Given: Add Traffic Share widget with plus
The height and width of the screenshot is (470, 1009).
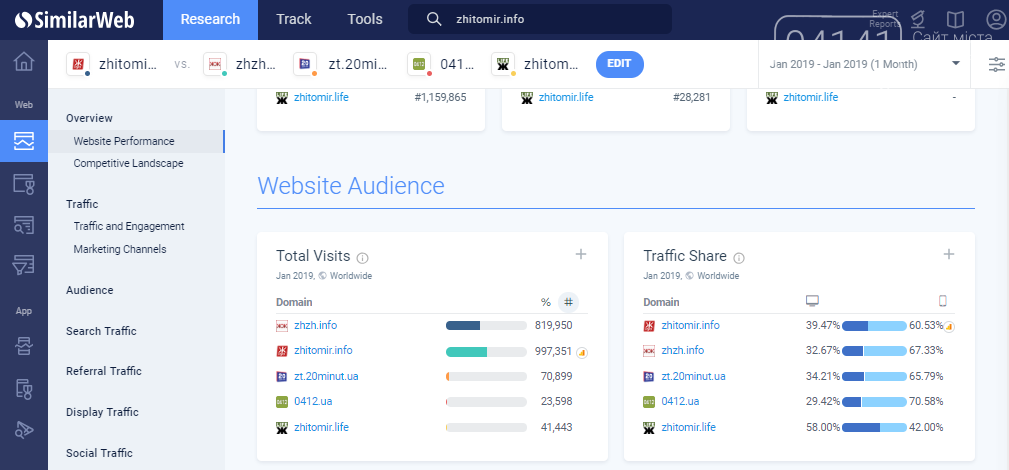Looking at the screenshot, I should pyautogui.click(x=949, y=254).
